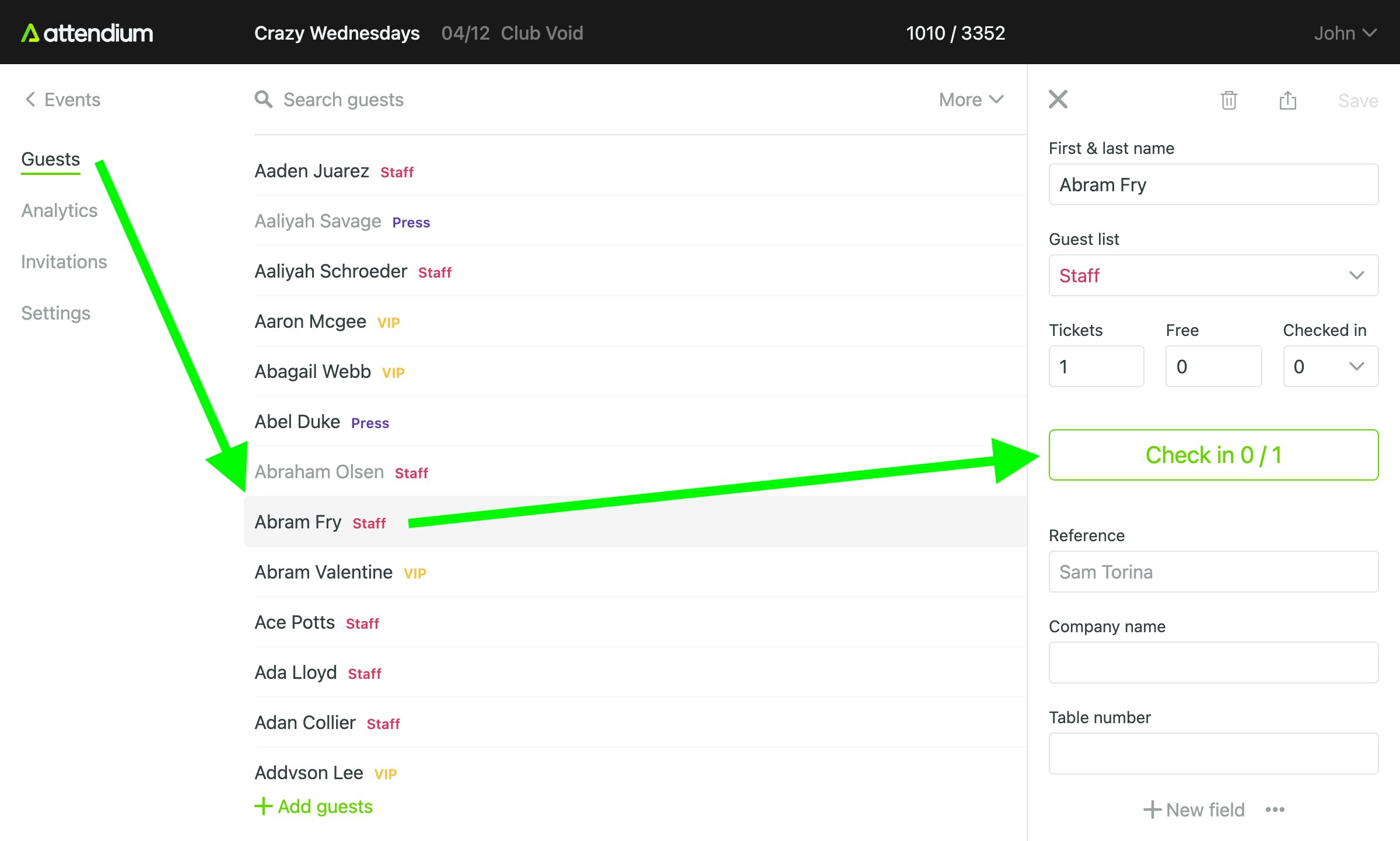Screen dimensions: 1400x841
Task: Expand the More menu
Action: [x=971, y=100]
